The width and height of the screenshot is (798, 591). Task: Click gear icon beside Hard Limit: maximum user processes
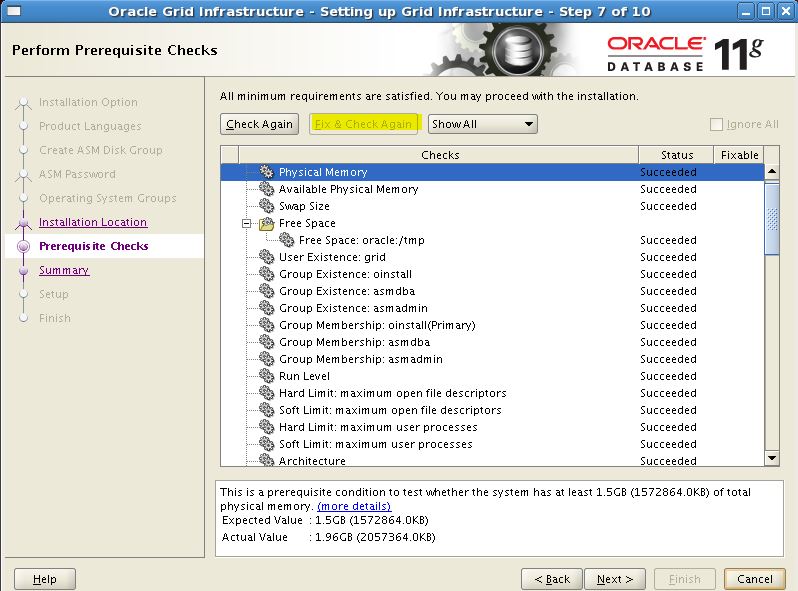266,427
